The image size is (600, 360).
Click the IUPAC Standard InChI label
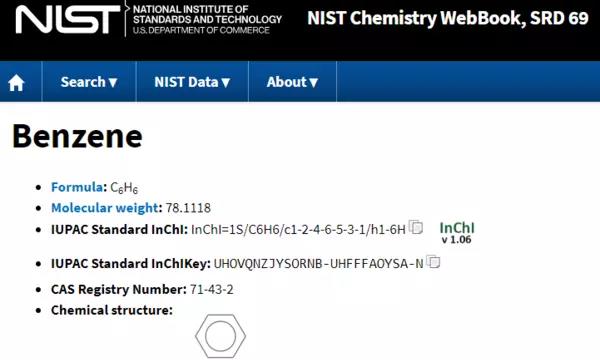point(119,230)
